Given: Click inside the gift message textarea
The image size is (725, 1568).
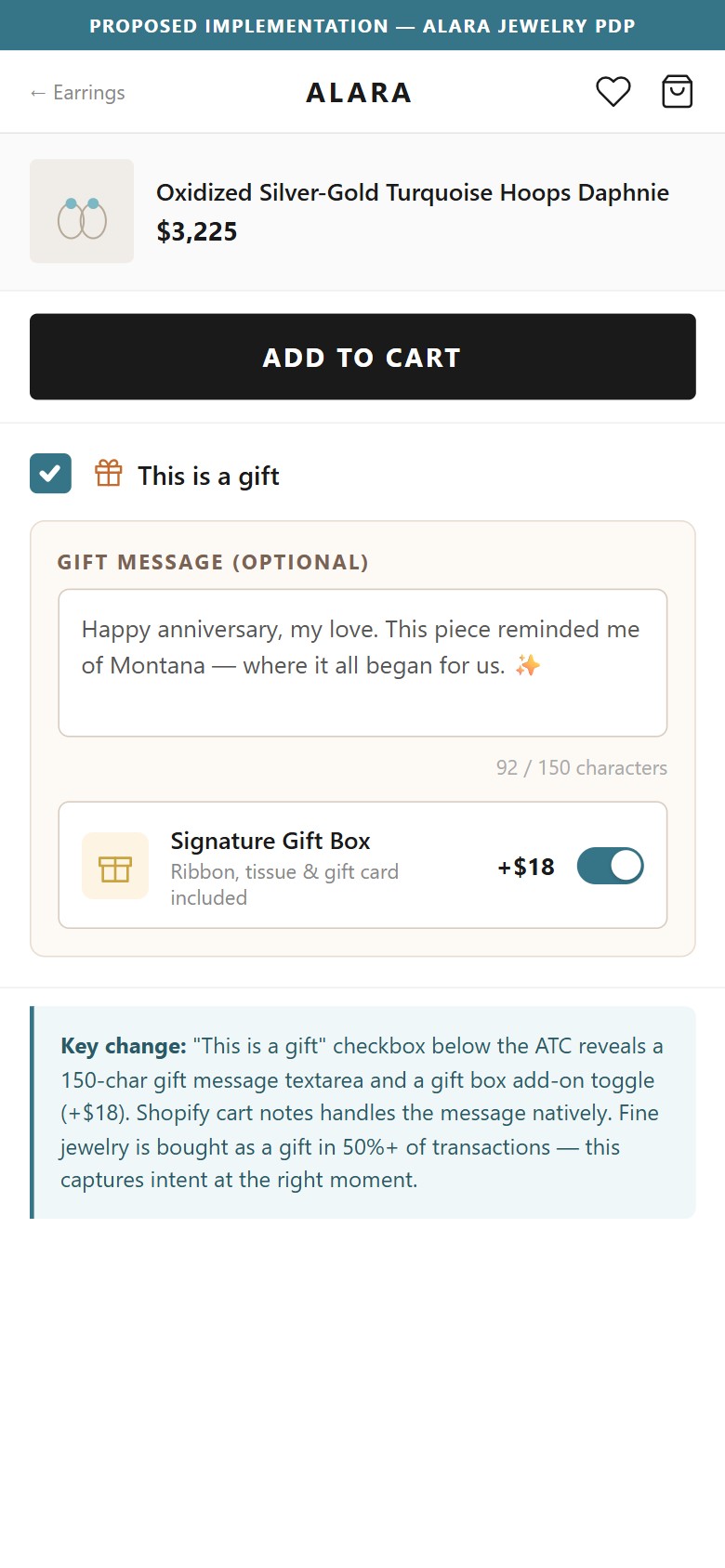Looking at the screenshot, I should tap(362, 662).
